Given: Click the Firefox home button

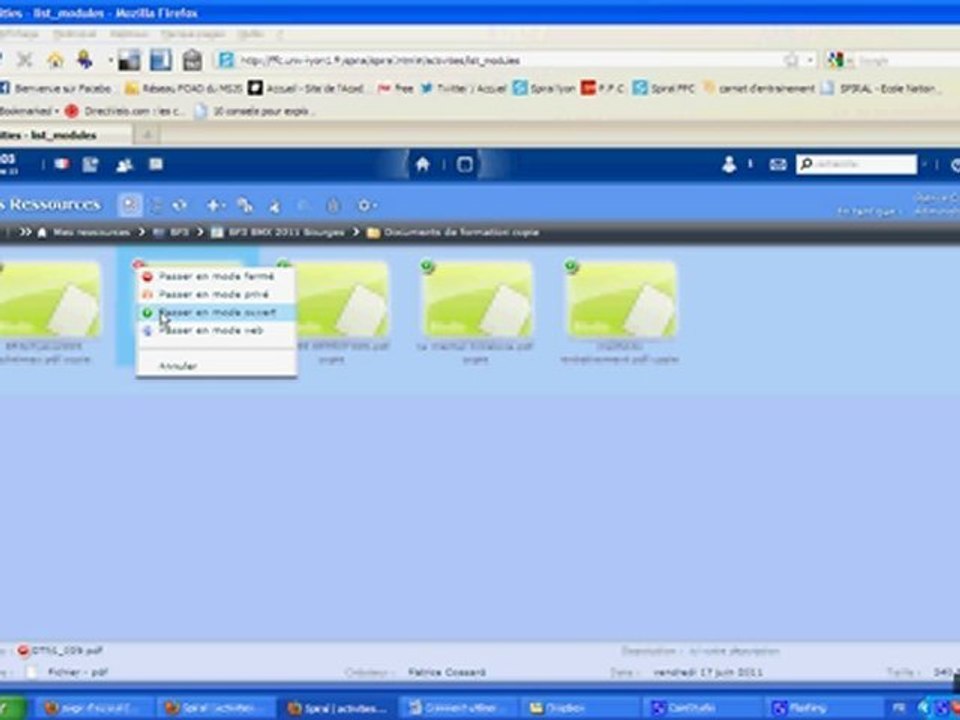Looking at the screenshot, I should coord(56,60).
